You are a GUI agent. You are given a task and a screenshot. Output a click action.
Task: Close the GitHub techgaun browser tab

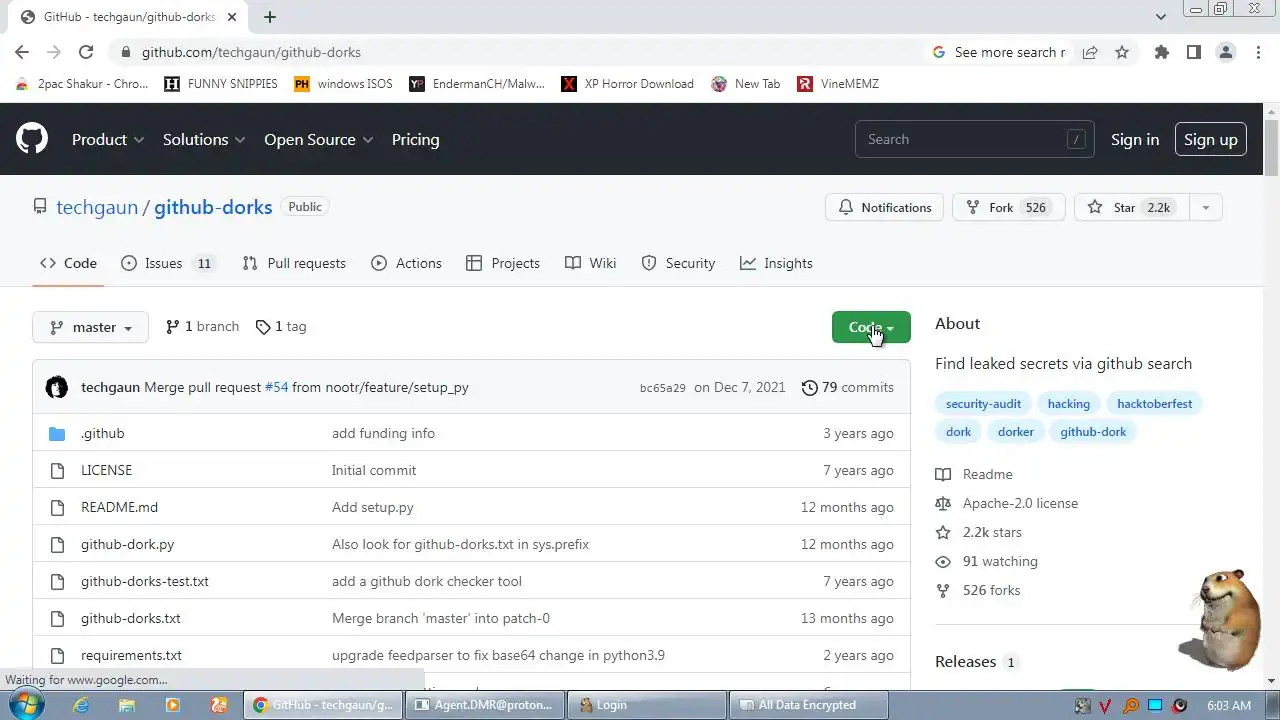tap(230, 17)
